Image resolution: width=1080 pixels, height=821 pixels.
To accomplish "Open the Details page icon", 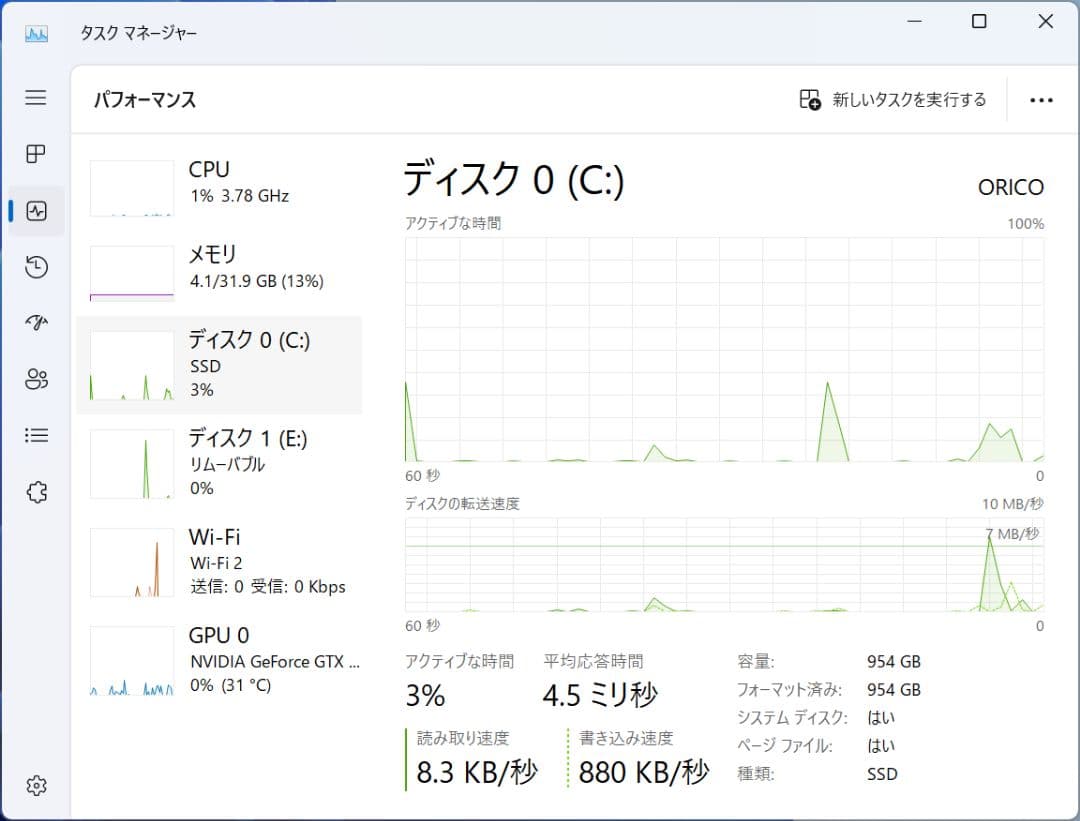I will (36, 434).
